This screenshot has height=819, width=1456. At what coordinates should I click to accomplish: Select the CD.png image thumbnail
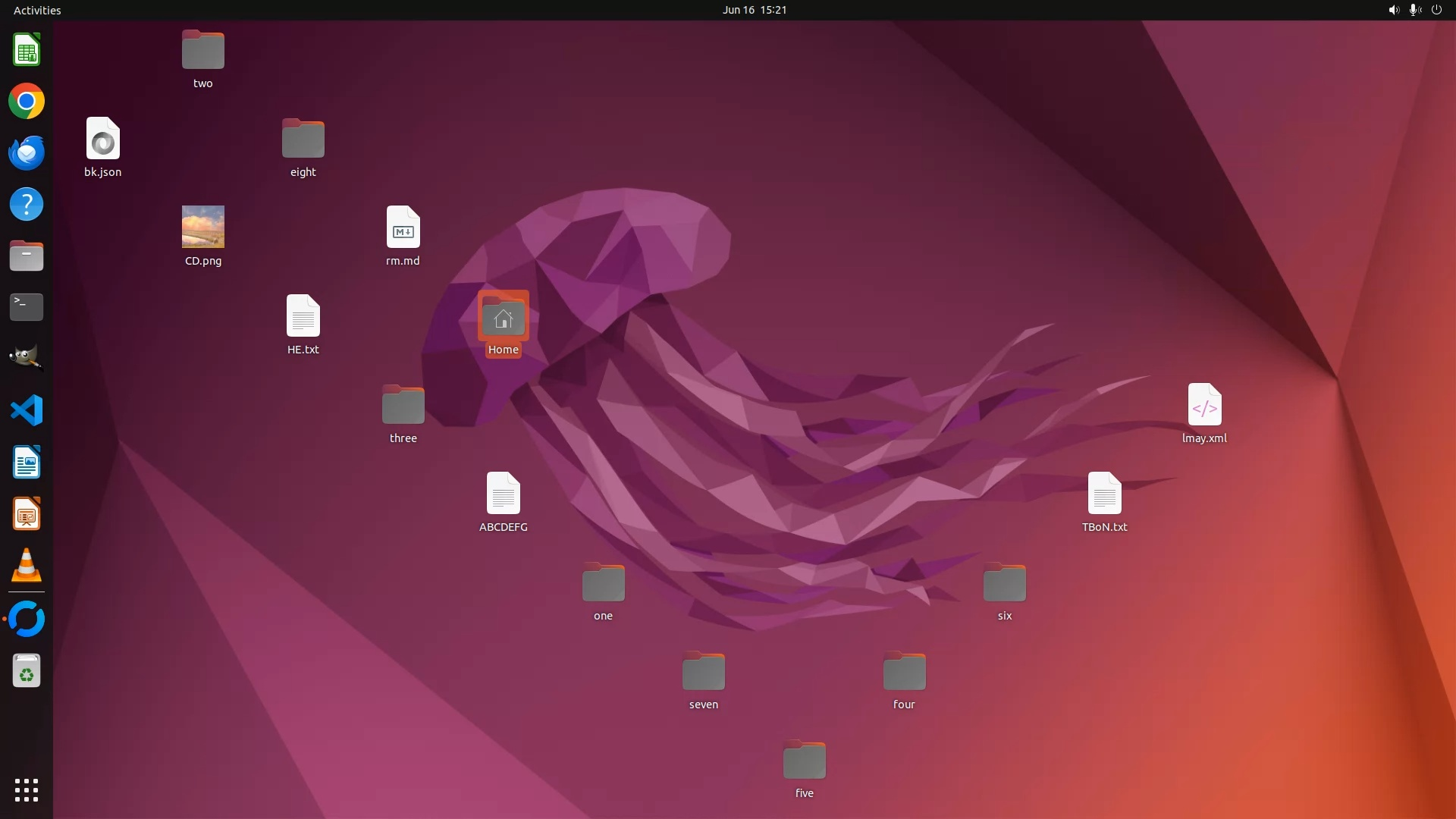203,227
